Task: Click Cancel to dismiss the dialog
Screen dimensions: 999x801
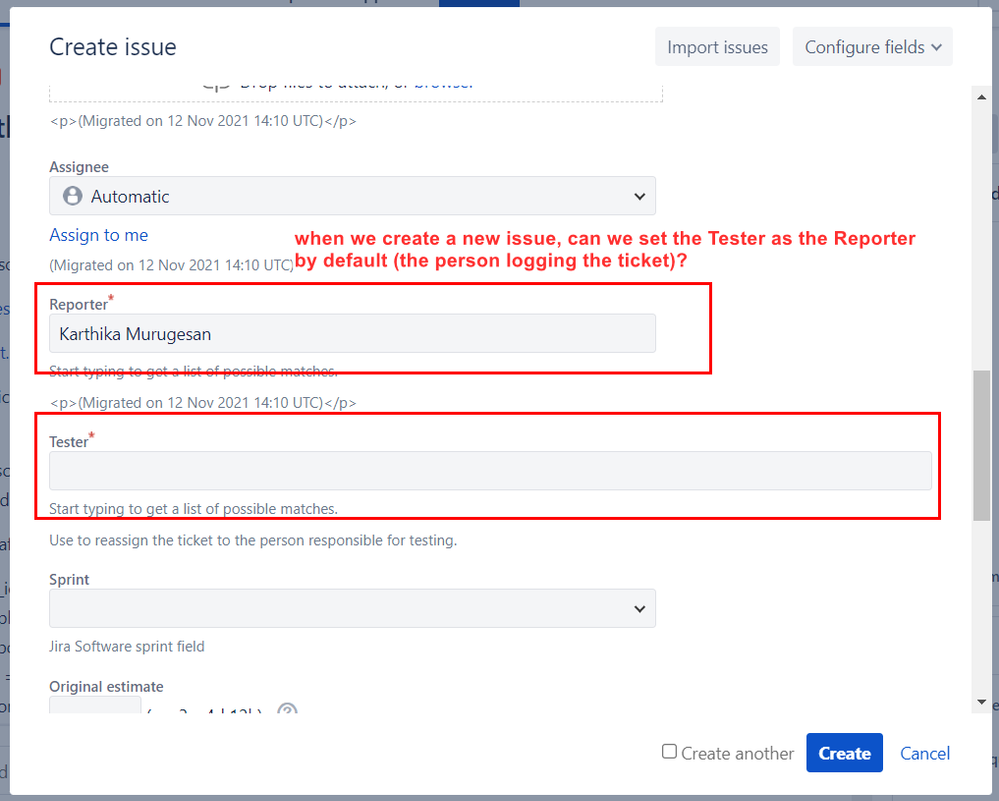Action: coord(924,753)
